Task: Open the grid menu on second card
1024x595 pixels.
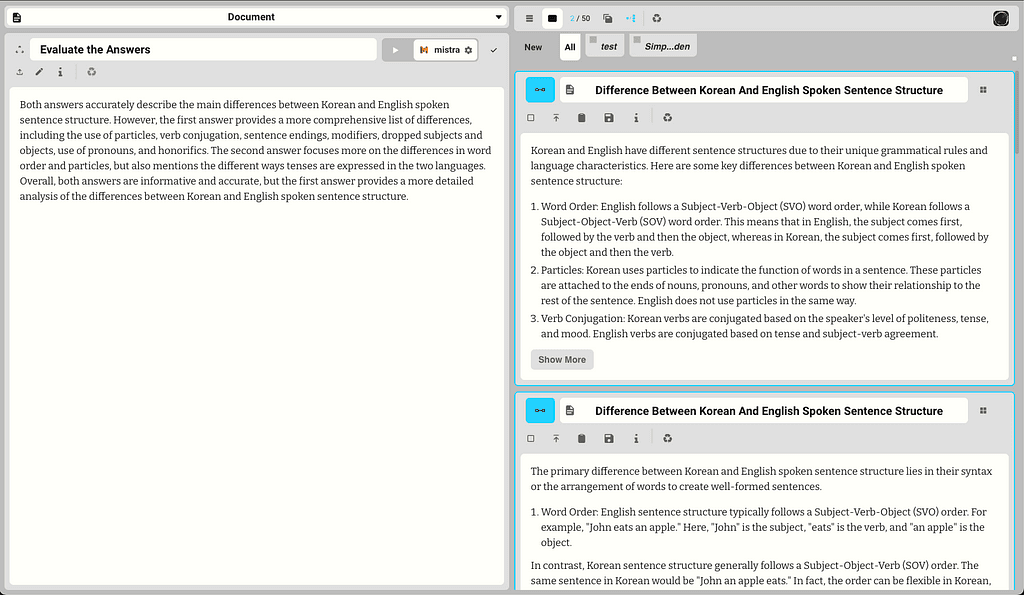Action: (x=983, y=411)
